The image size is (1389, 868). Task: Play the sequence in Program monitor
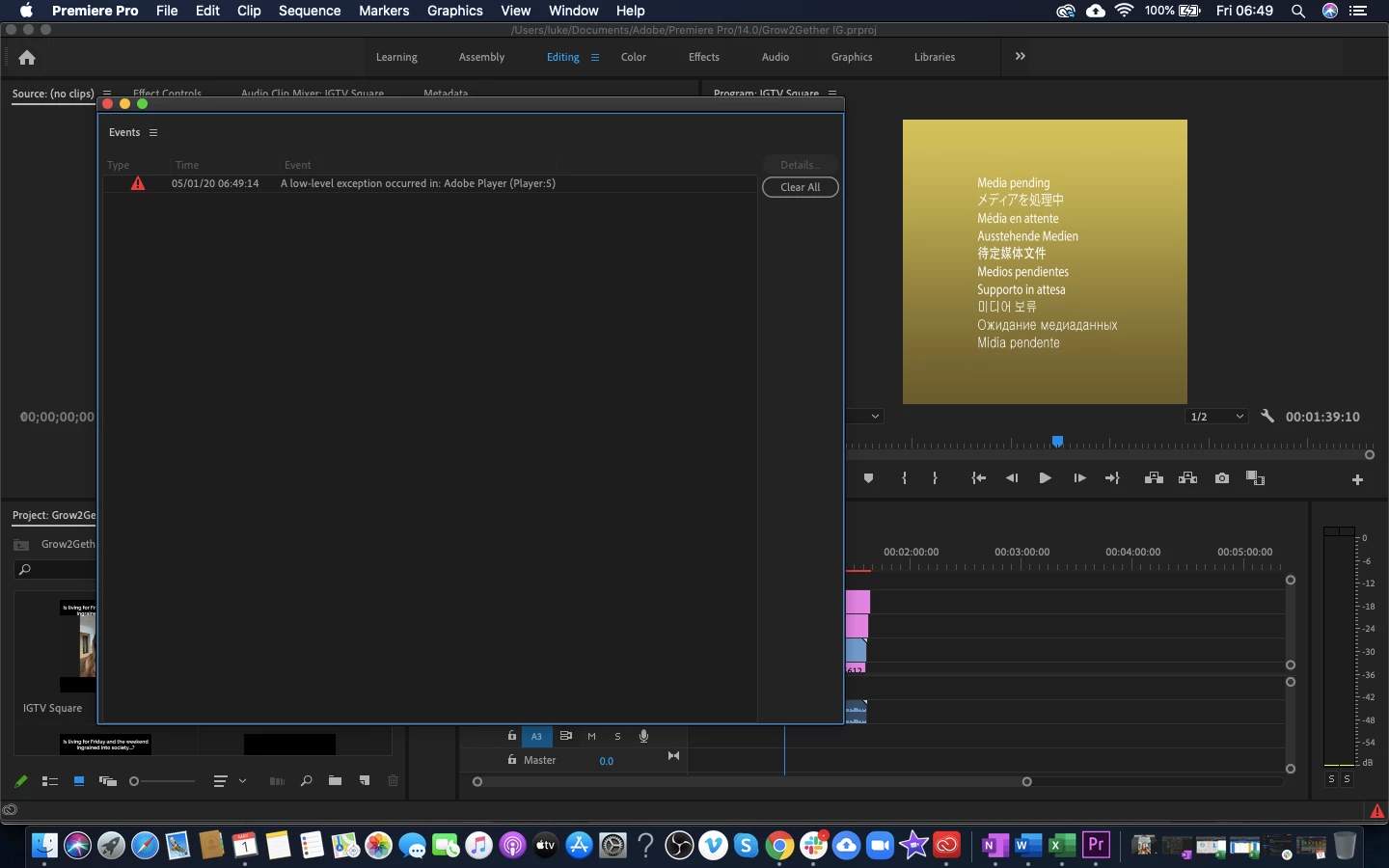point(1045,478)
